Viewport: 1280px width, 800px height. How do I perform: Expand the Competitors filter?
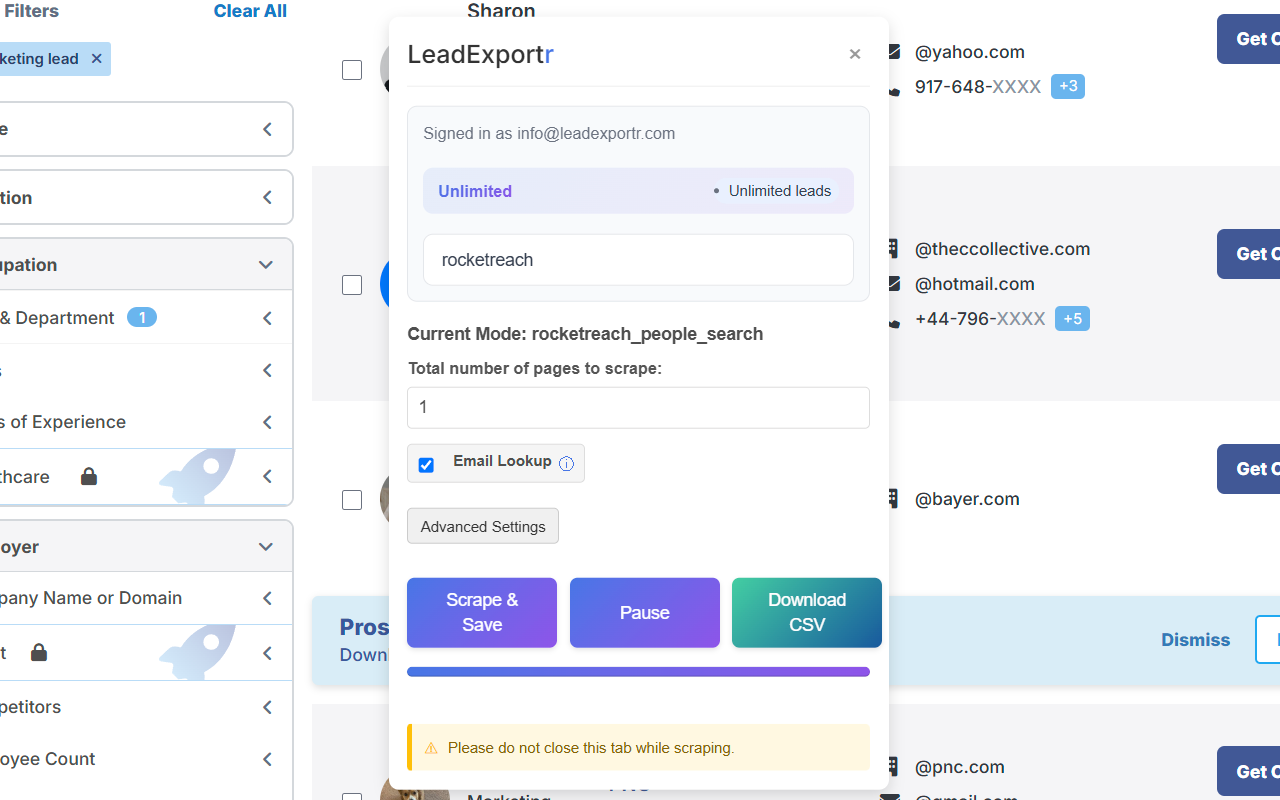[267, 707]
